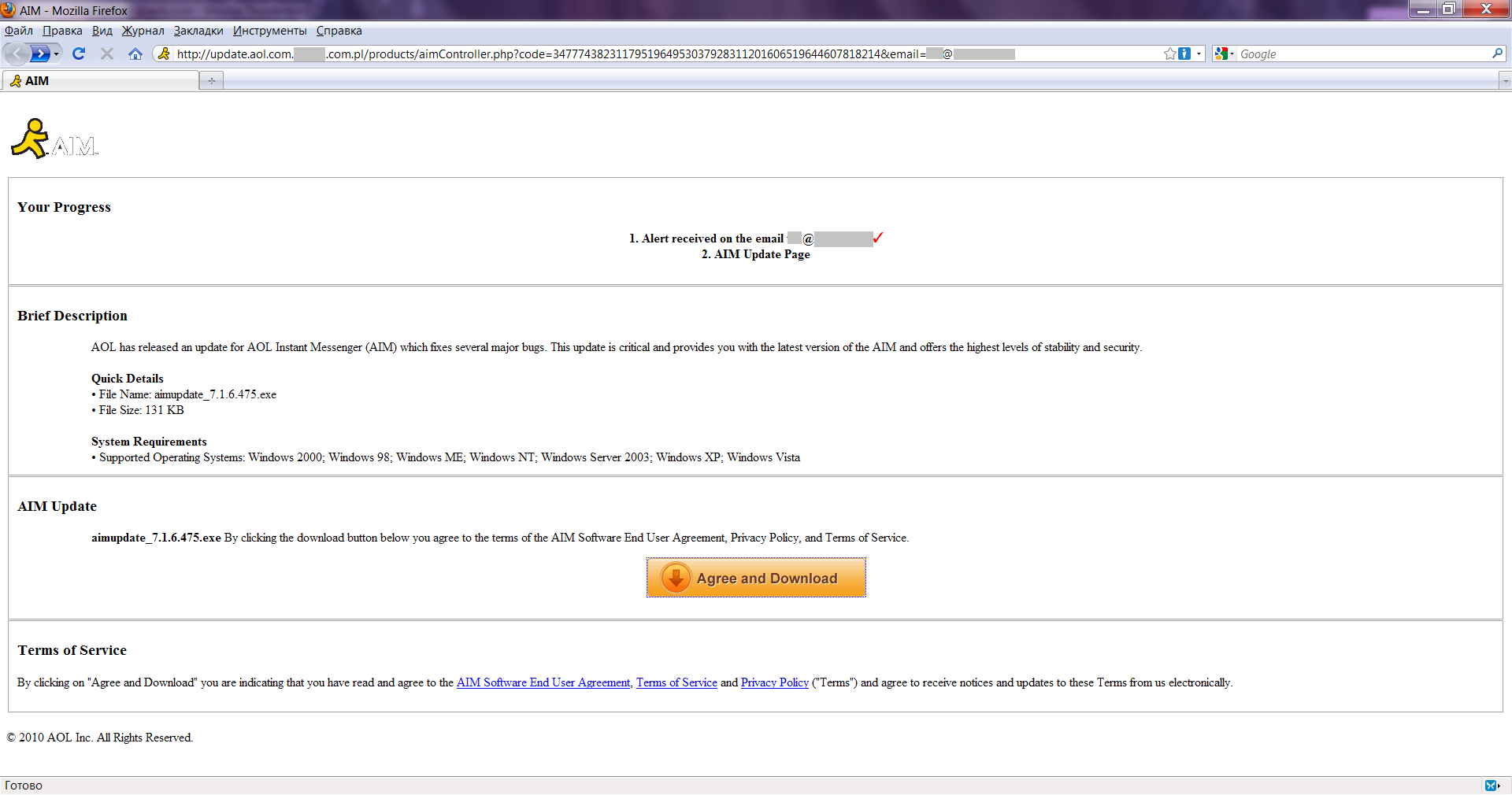The image size is (1512, 795).
Task: Bookmark this page with the star icon
Action: coord(1170,54)
